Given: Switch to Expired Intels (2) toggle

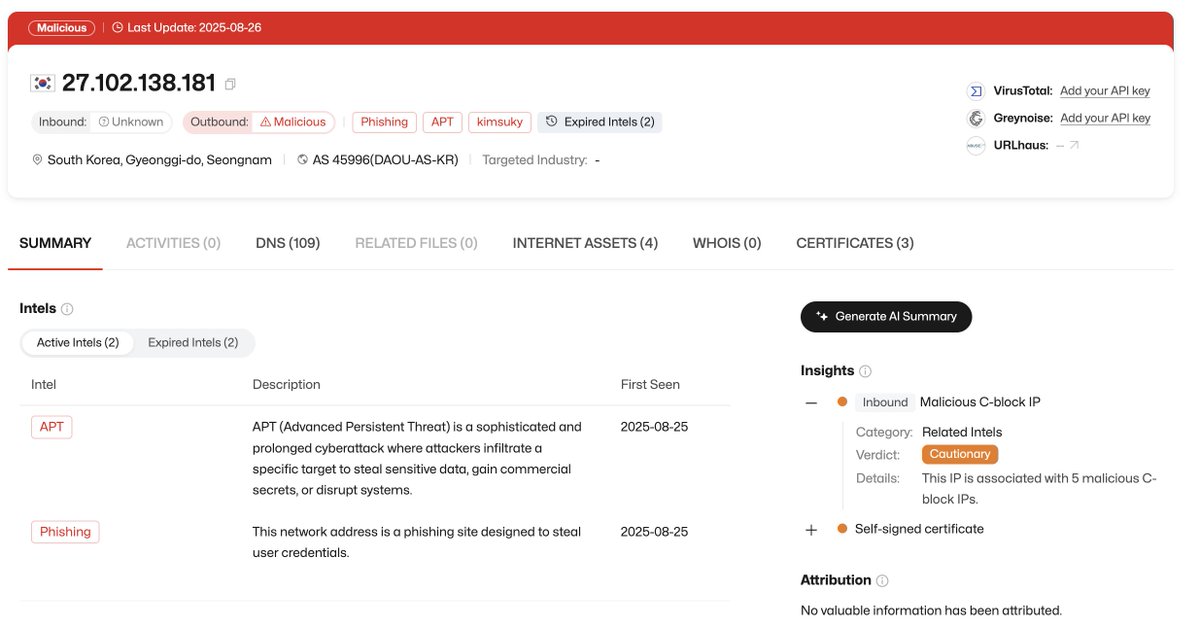Looking at the screenshot, I should coord(193,342).
